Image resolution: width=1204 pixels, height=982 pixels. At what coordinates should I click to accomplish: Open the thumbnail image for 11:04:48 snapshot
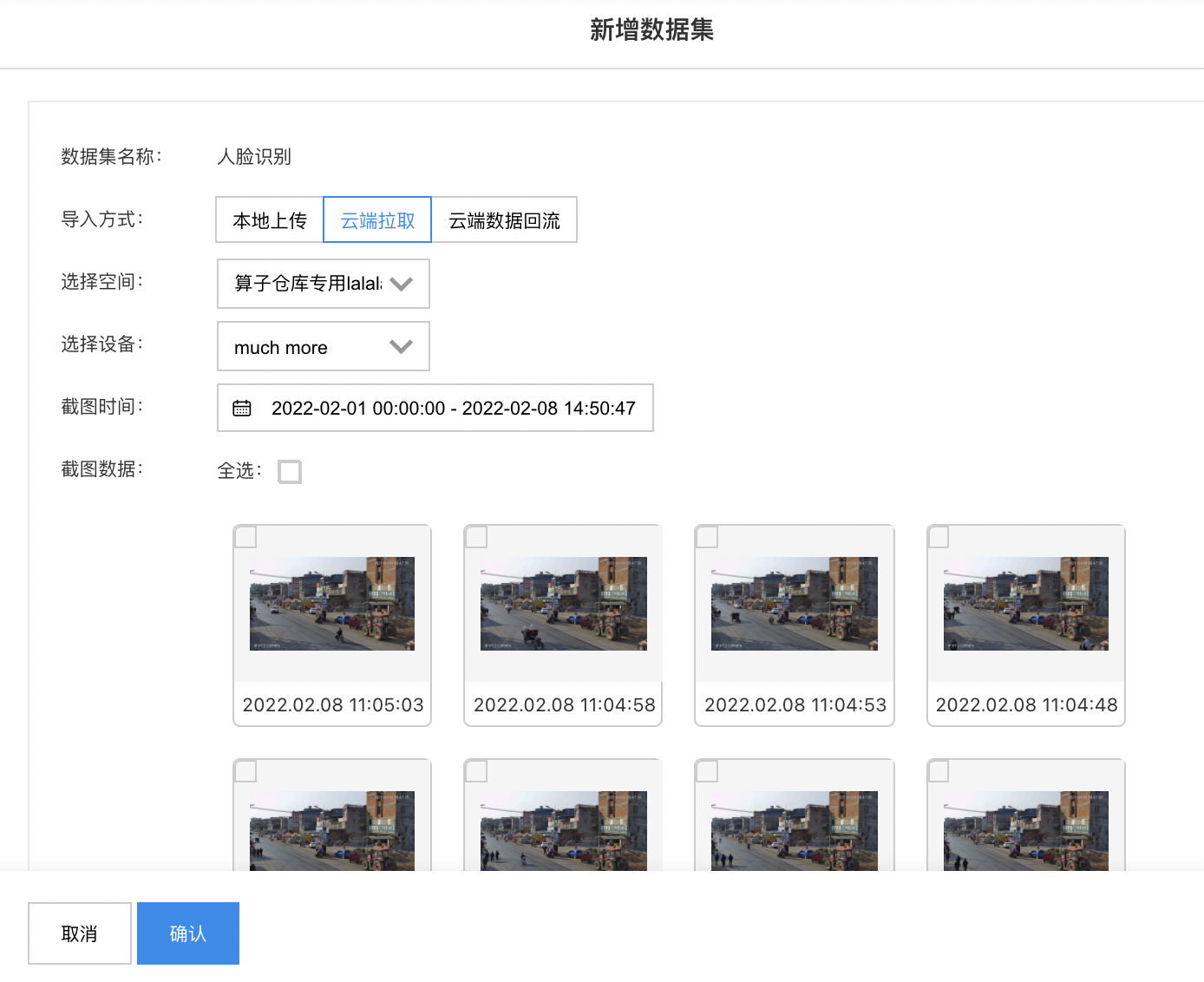point(1026,604)
